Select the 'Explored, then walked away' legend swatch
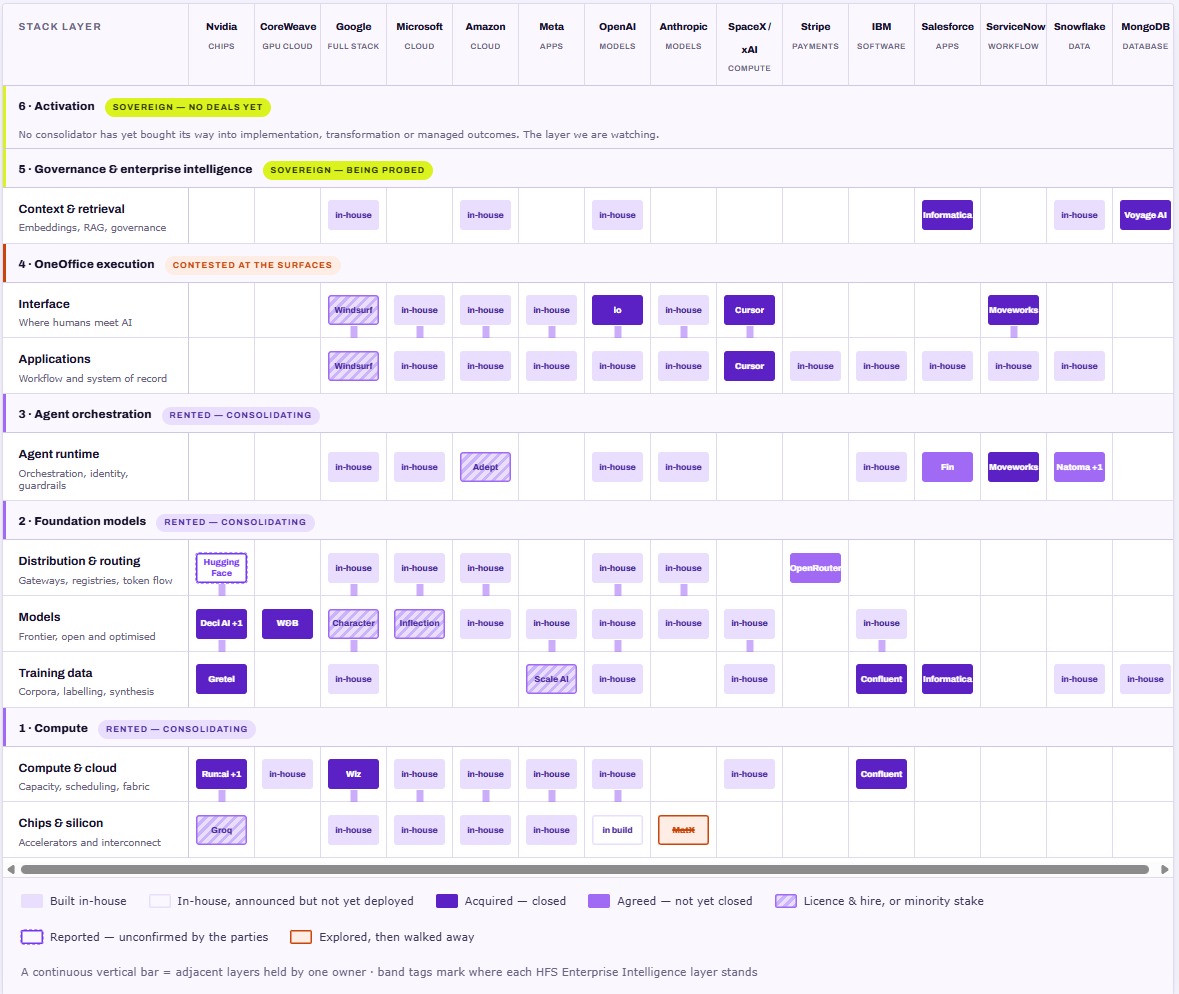The image size is (1179, 994). pyautogui.click(x=301, y=937)
